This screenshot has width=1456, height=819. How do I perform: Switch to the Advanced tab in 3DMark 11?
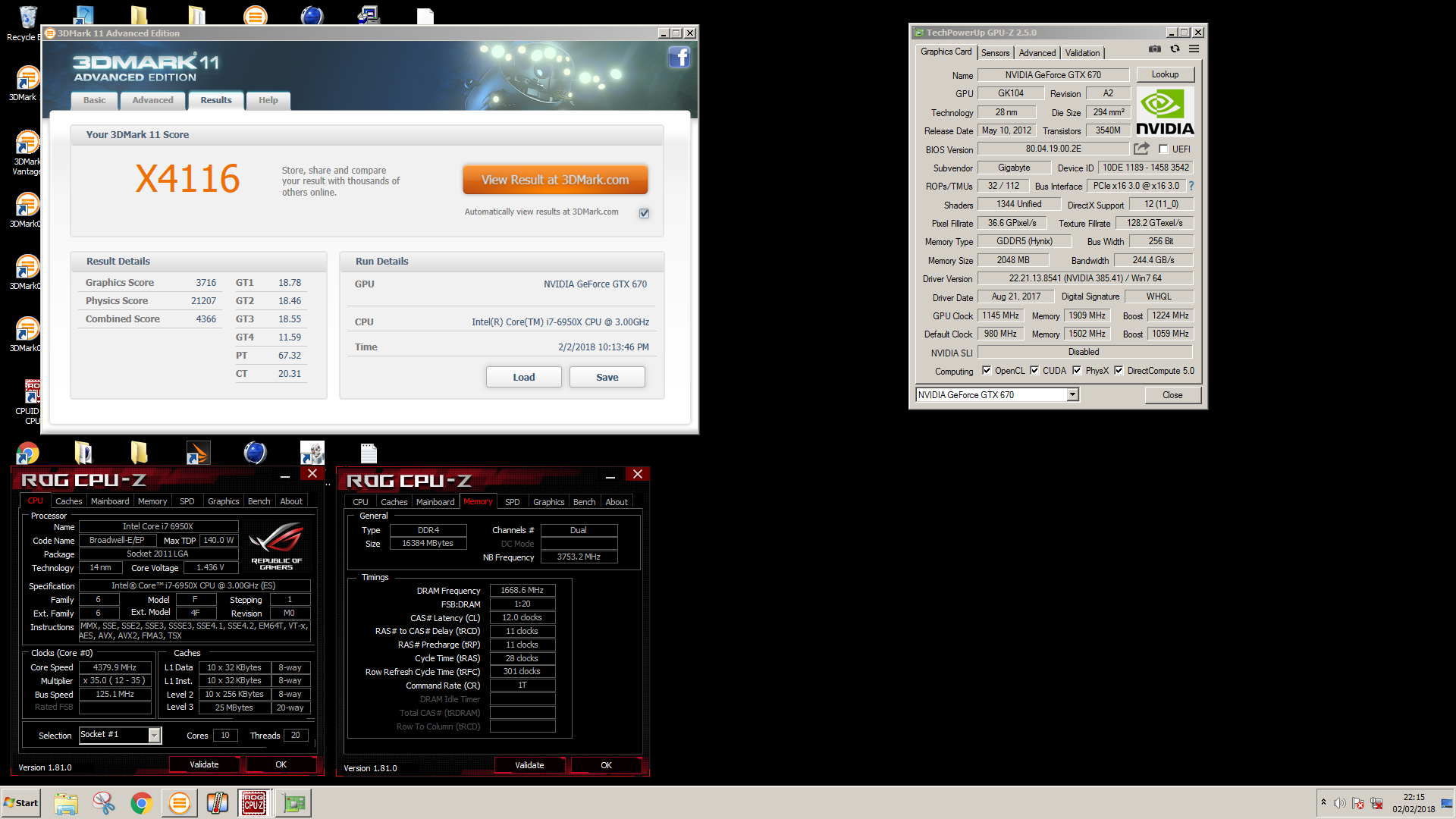pyautogui.click(x=153, y=100)
